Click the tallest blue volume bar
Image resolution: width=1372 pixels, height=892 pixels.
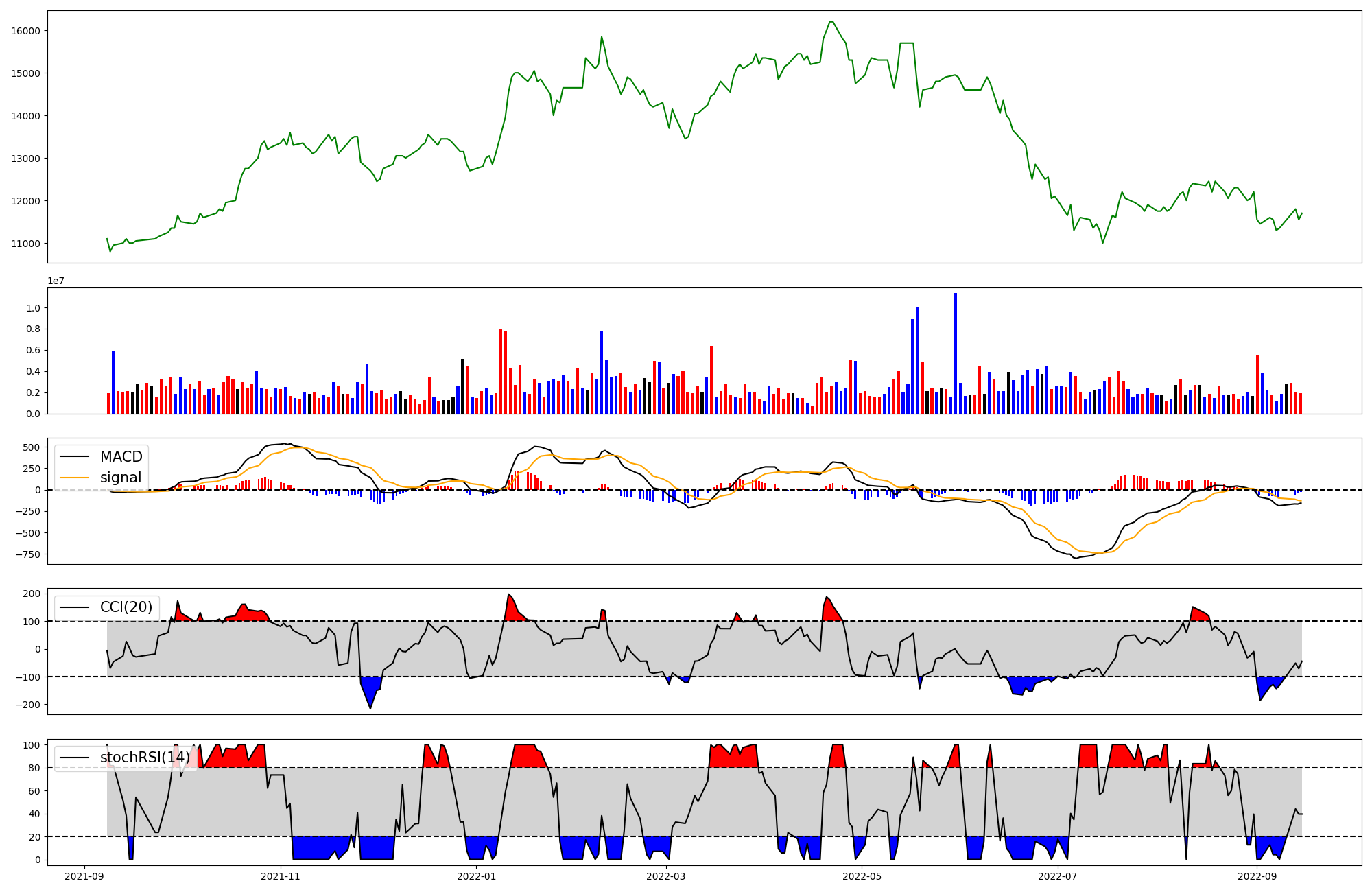click(x=956, y=353)
